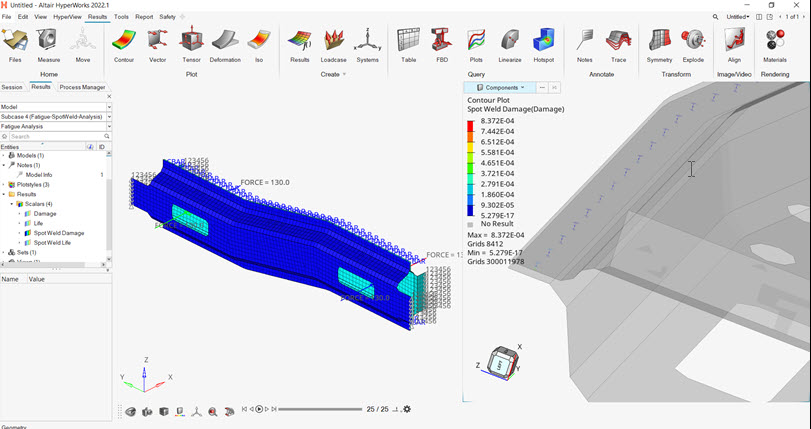This screenshot has width=811, height=429.
Task: Open the Vector plot tool
Action: [x=157, y=44]
